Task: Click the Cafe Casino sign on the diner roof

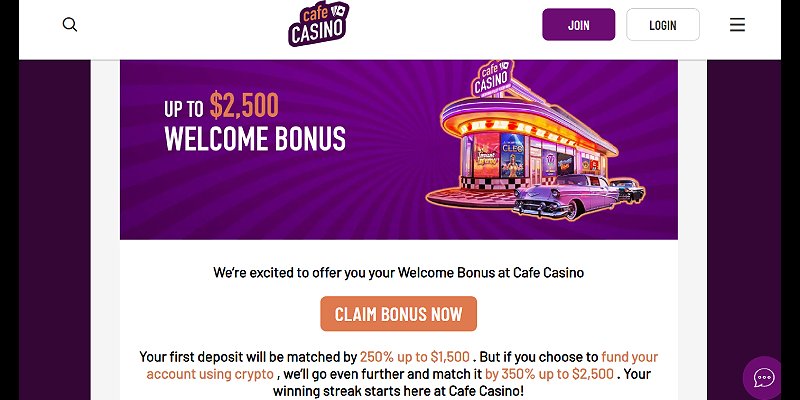Action: tap(489, 82)
